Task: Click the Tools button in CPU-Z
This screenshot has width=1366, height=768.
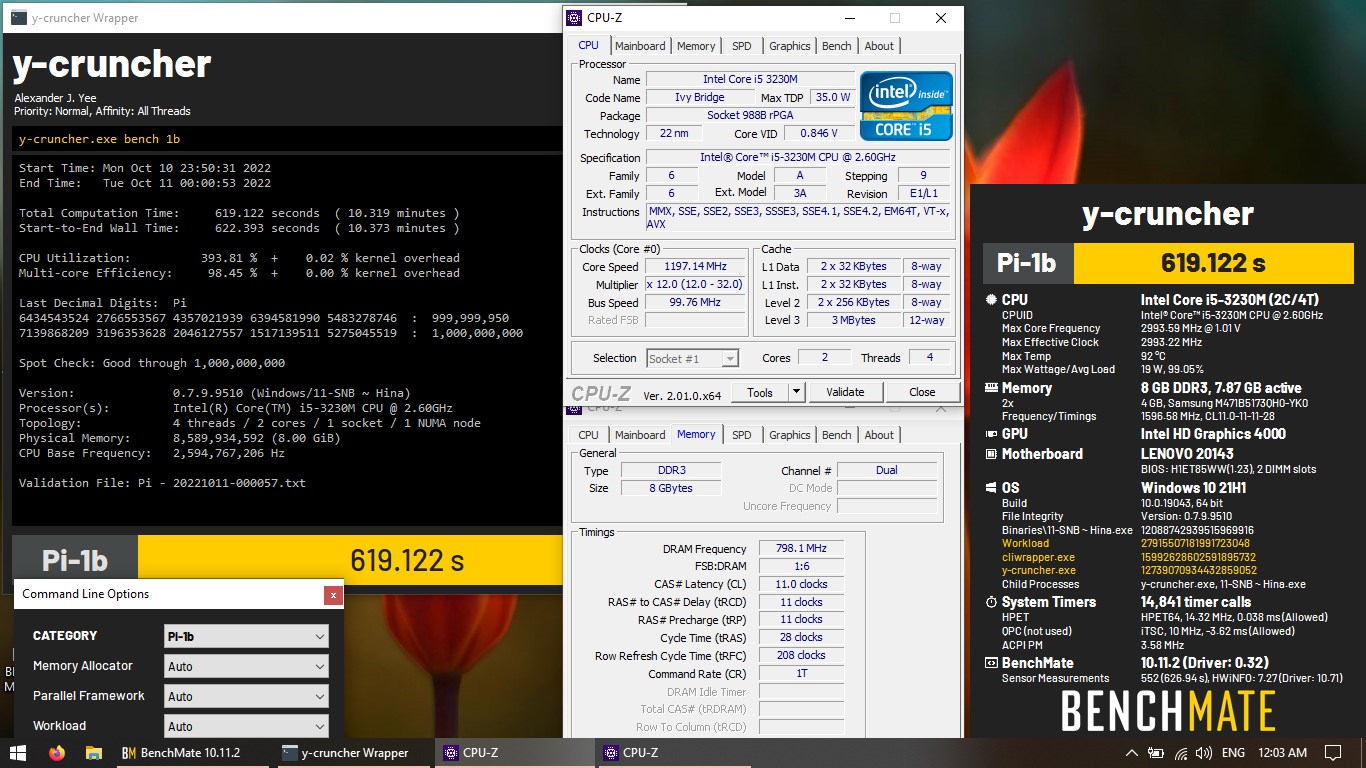Action: (x=760, y=392)
